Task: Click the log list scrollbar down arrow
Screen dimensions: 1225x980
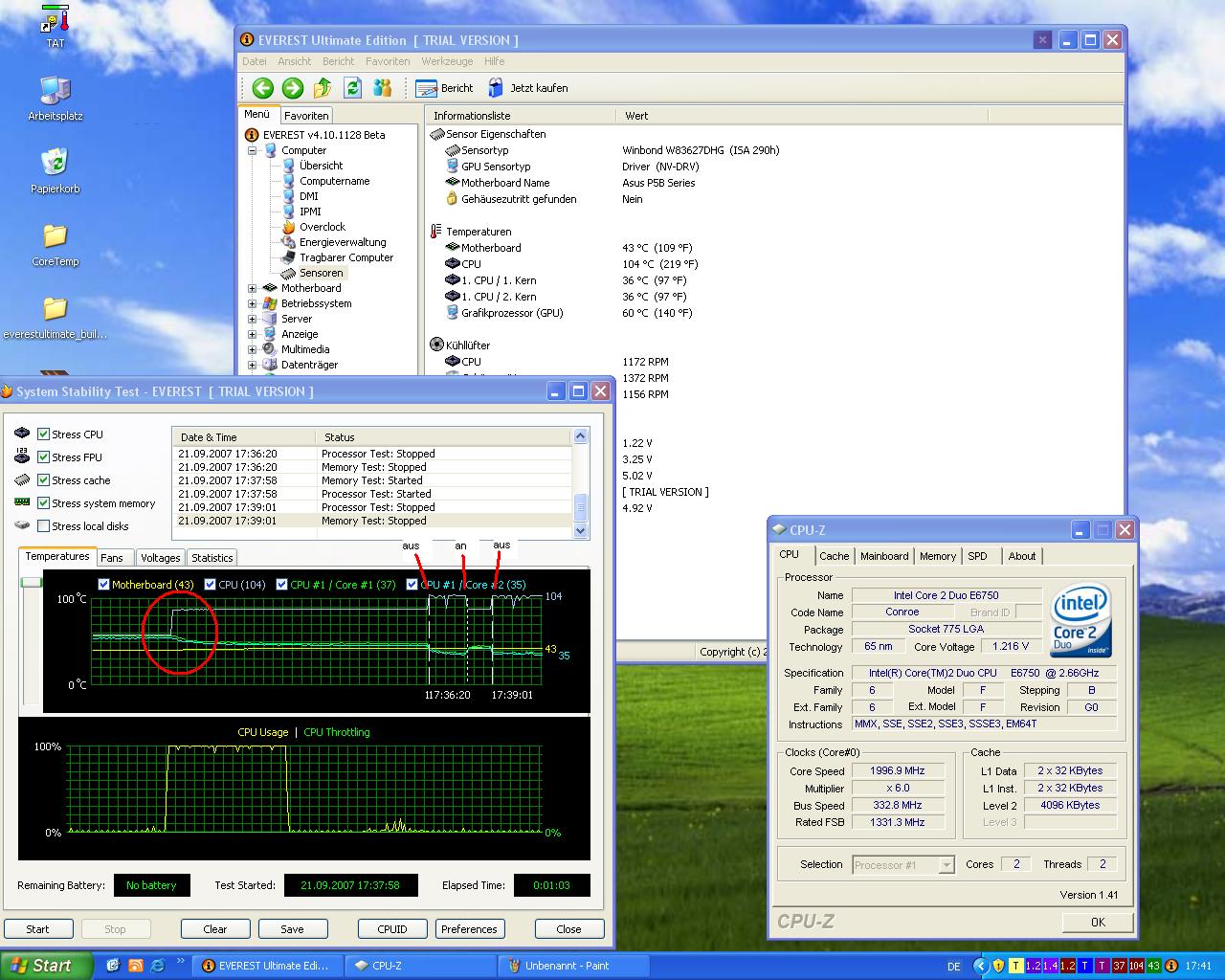Action: click(x=580, y=530)
